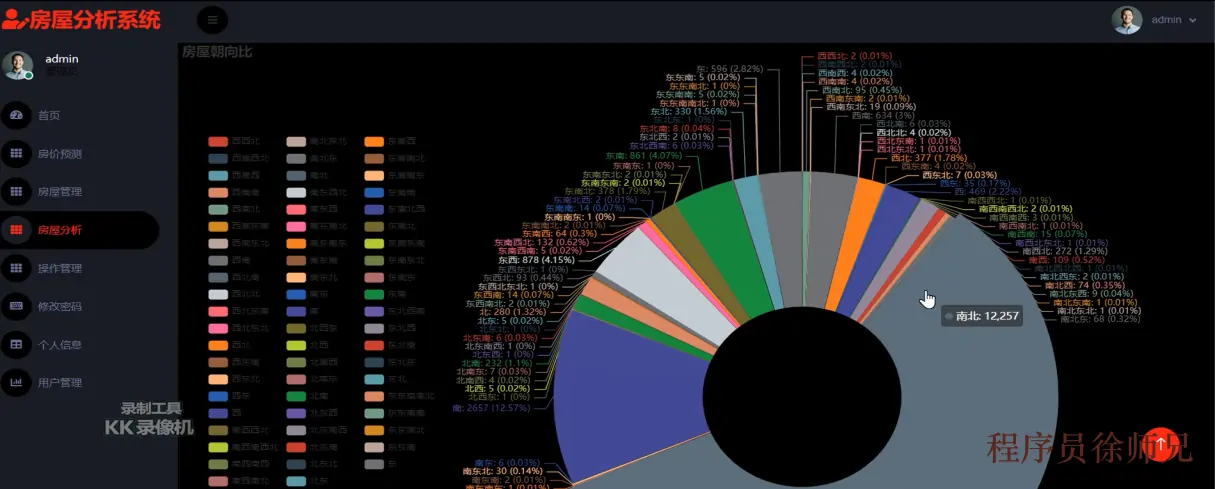Viewport: 1215px width, 489px height.
Task: Click label 南东北: 30 (0.14%)
Action: click(x=503, y=471)
